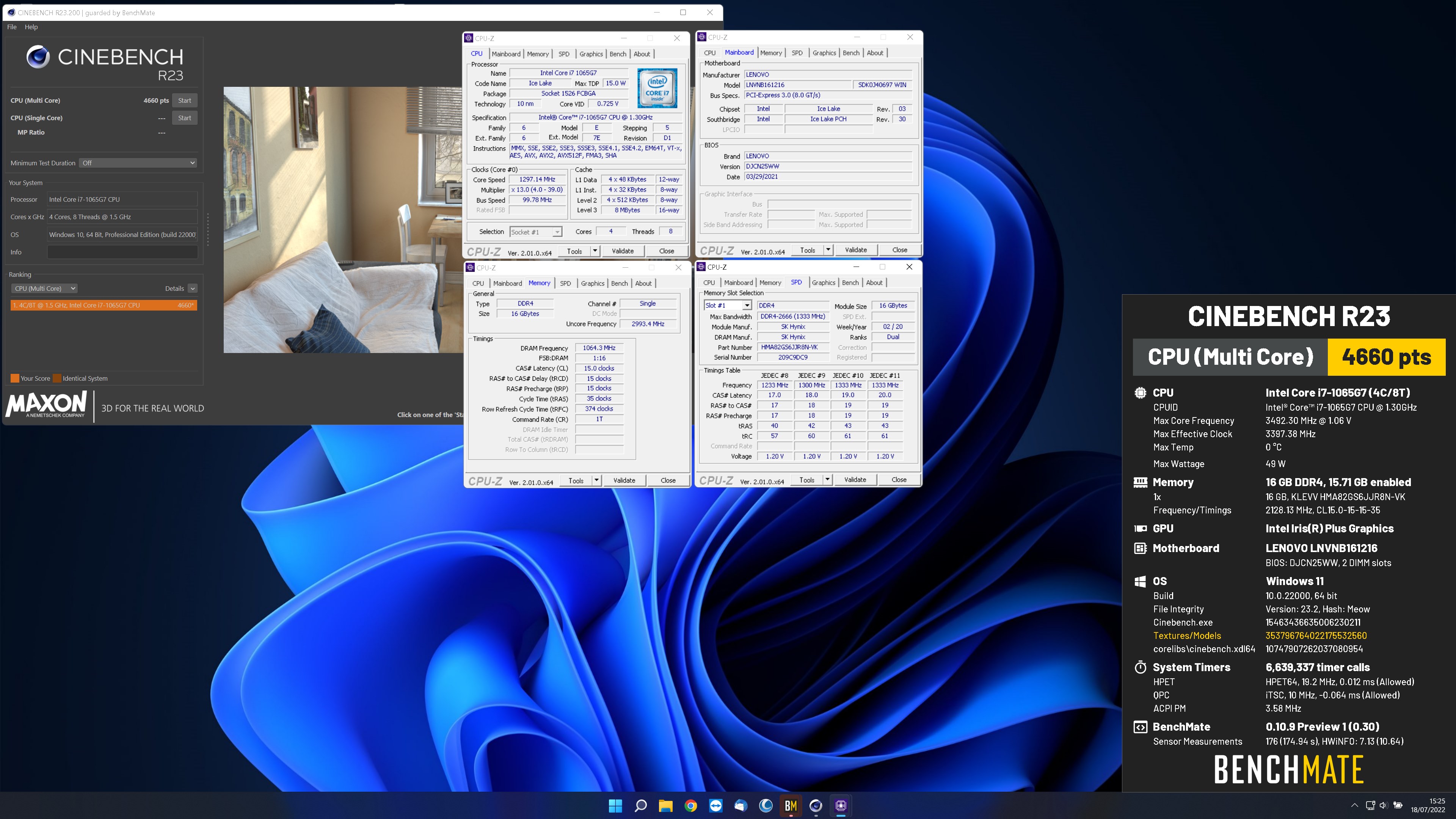1456x819 pixels.
Task: Open Tools dropdown arrow in Memory window
Action: point(596,480)
